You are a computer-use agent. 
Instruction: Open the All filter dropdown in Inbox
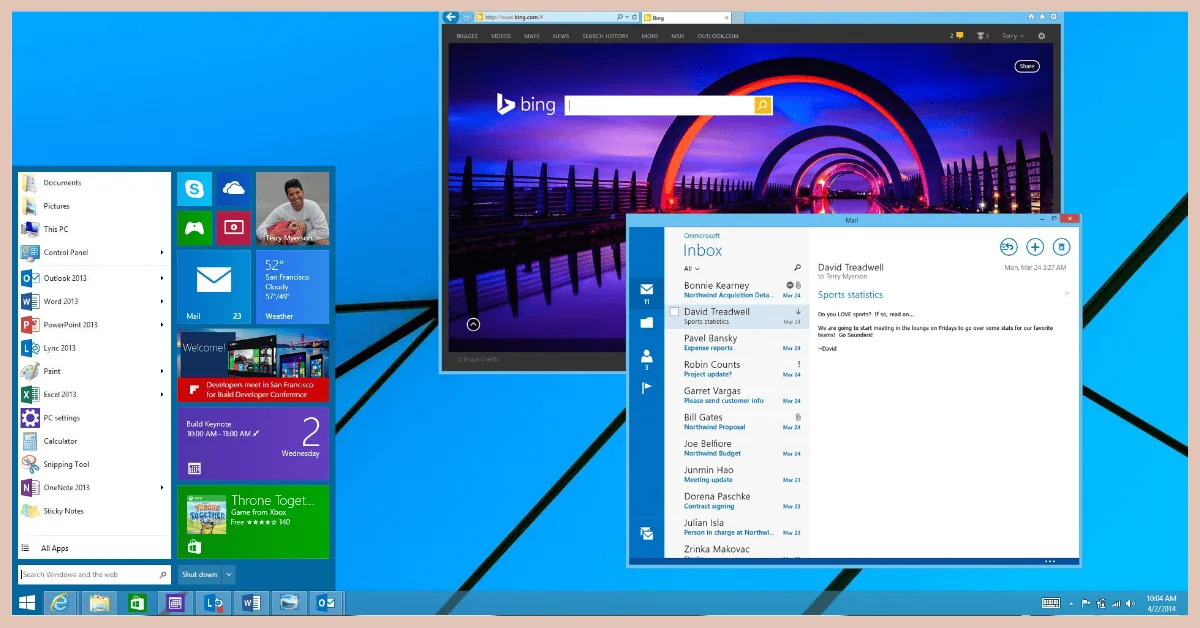691,269
